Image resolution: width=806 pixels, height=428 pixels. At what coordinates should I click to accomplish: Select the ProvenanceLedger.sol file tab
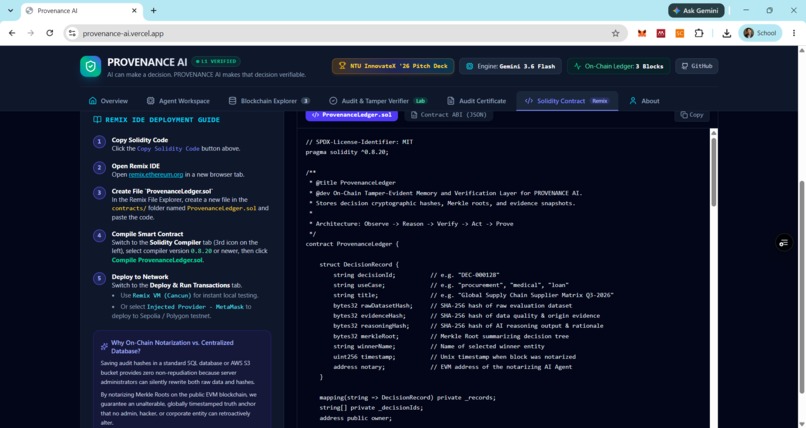(352, 115)
